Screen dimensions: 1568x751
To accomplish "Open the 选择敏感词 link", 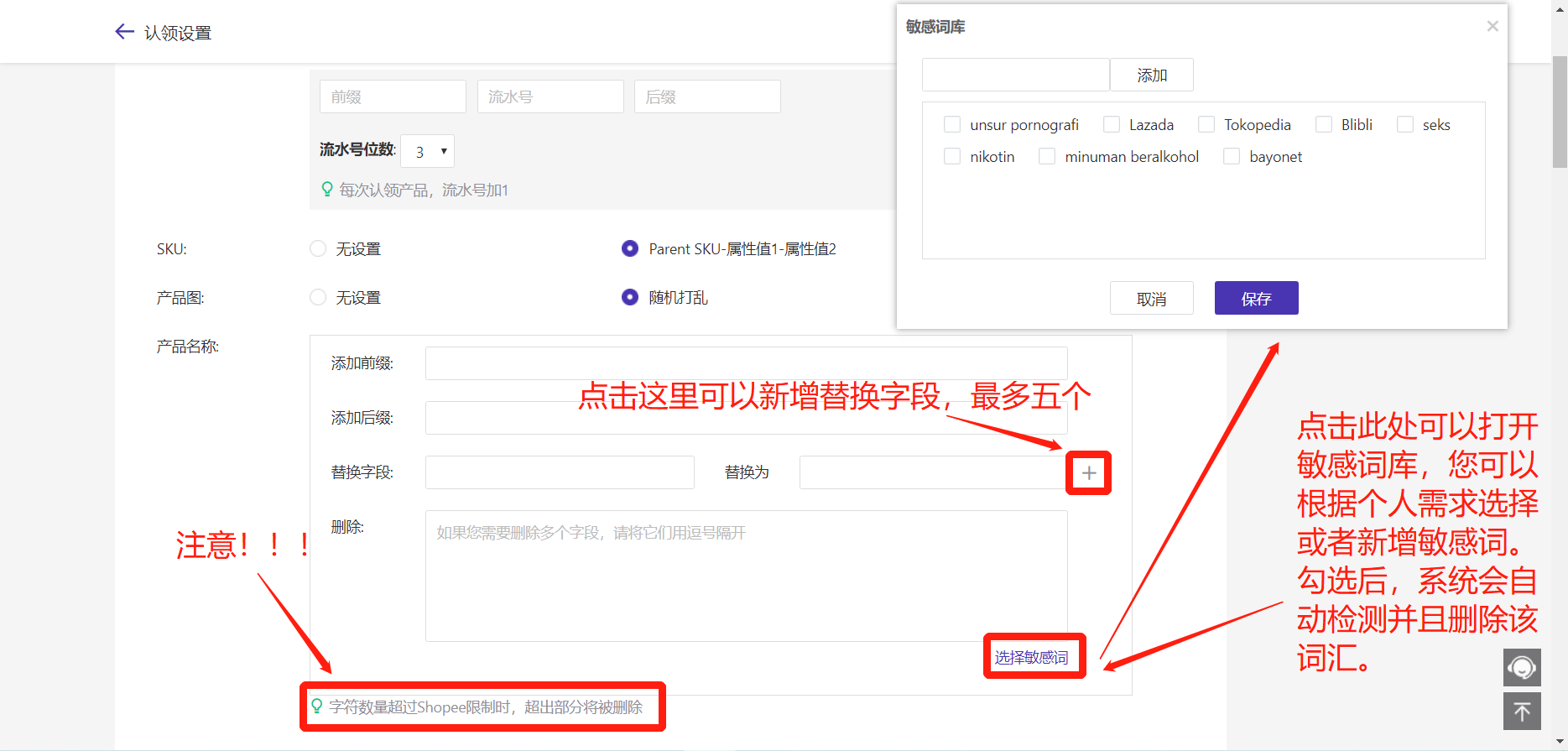I will tap(1031, 657).
